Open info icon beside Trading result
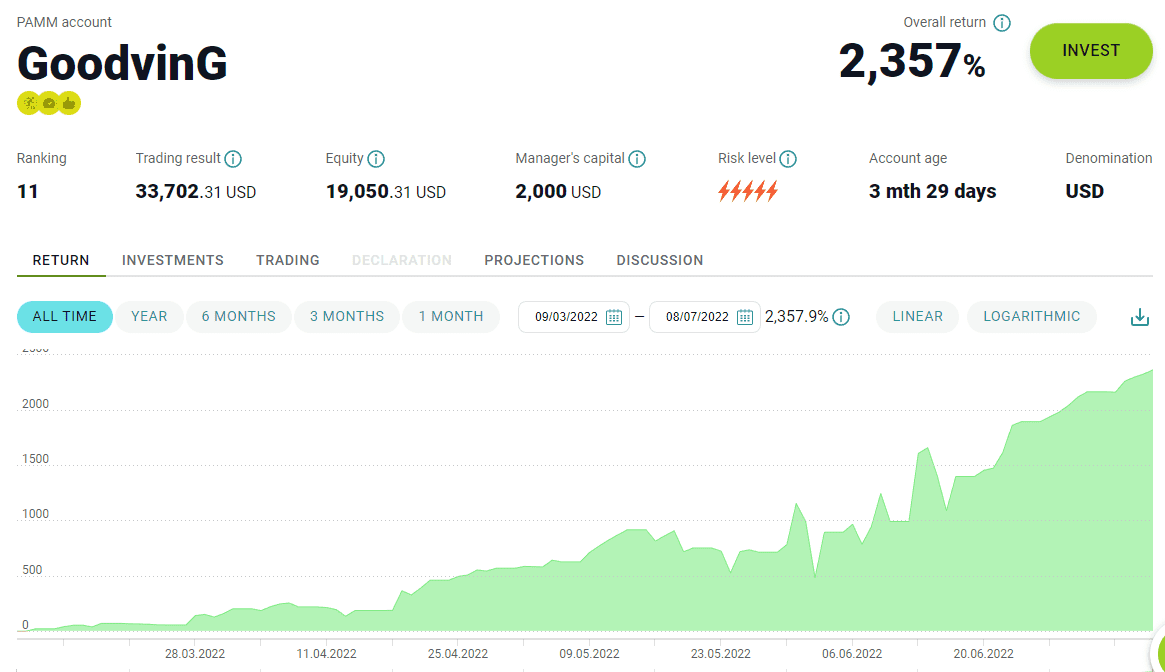Screen dimensions: 1165x672 point(233,159)
